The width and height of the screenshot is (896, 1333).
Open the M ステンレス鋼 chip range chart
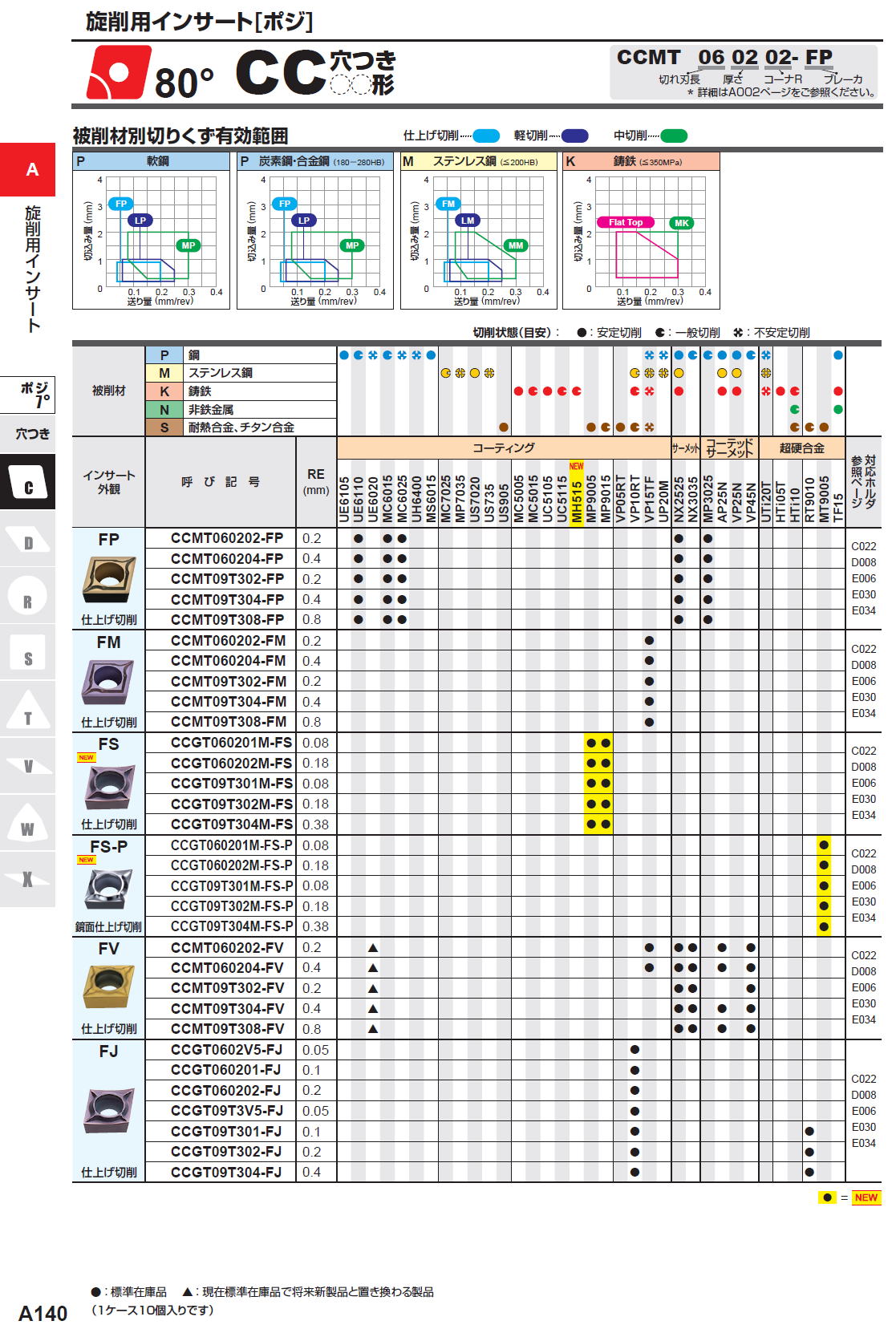pos(478,230)
